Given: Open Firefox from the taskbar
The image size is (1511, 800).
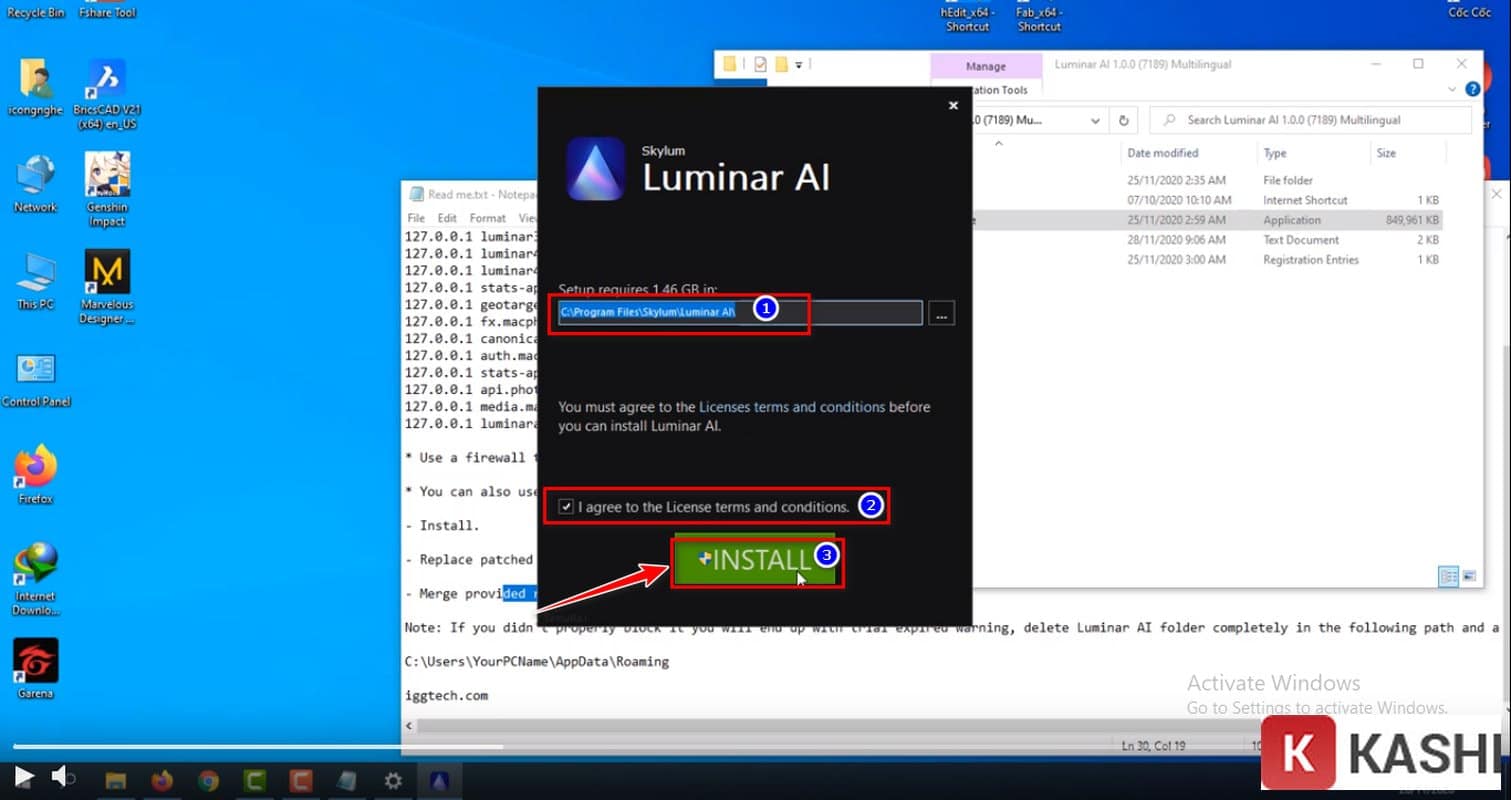Looking at the screenshot, I should [x=162, y=780].
